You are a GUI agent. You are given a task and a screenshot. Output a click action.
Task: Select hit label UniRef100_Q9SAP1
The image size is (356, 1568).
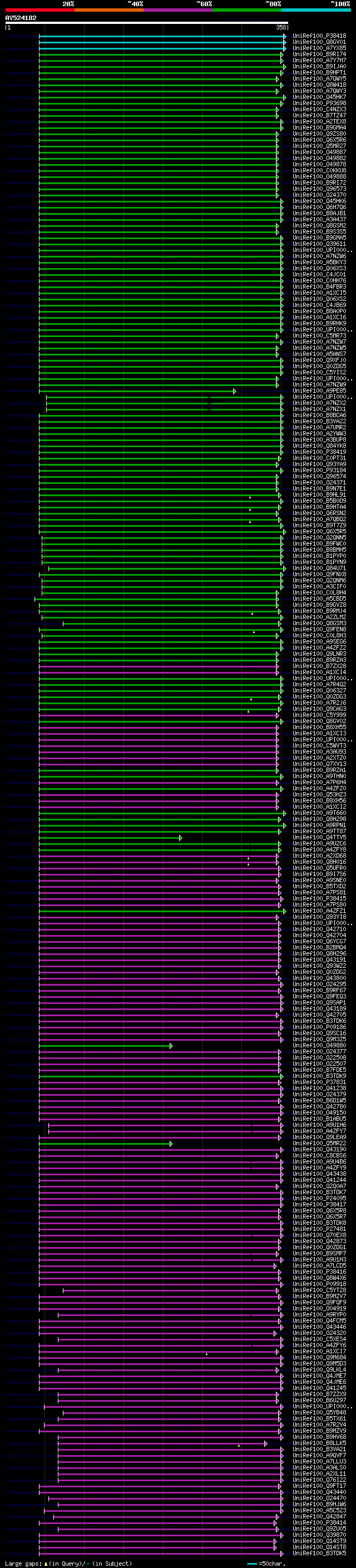pyautogui.click(x=319, y=1003)
